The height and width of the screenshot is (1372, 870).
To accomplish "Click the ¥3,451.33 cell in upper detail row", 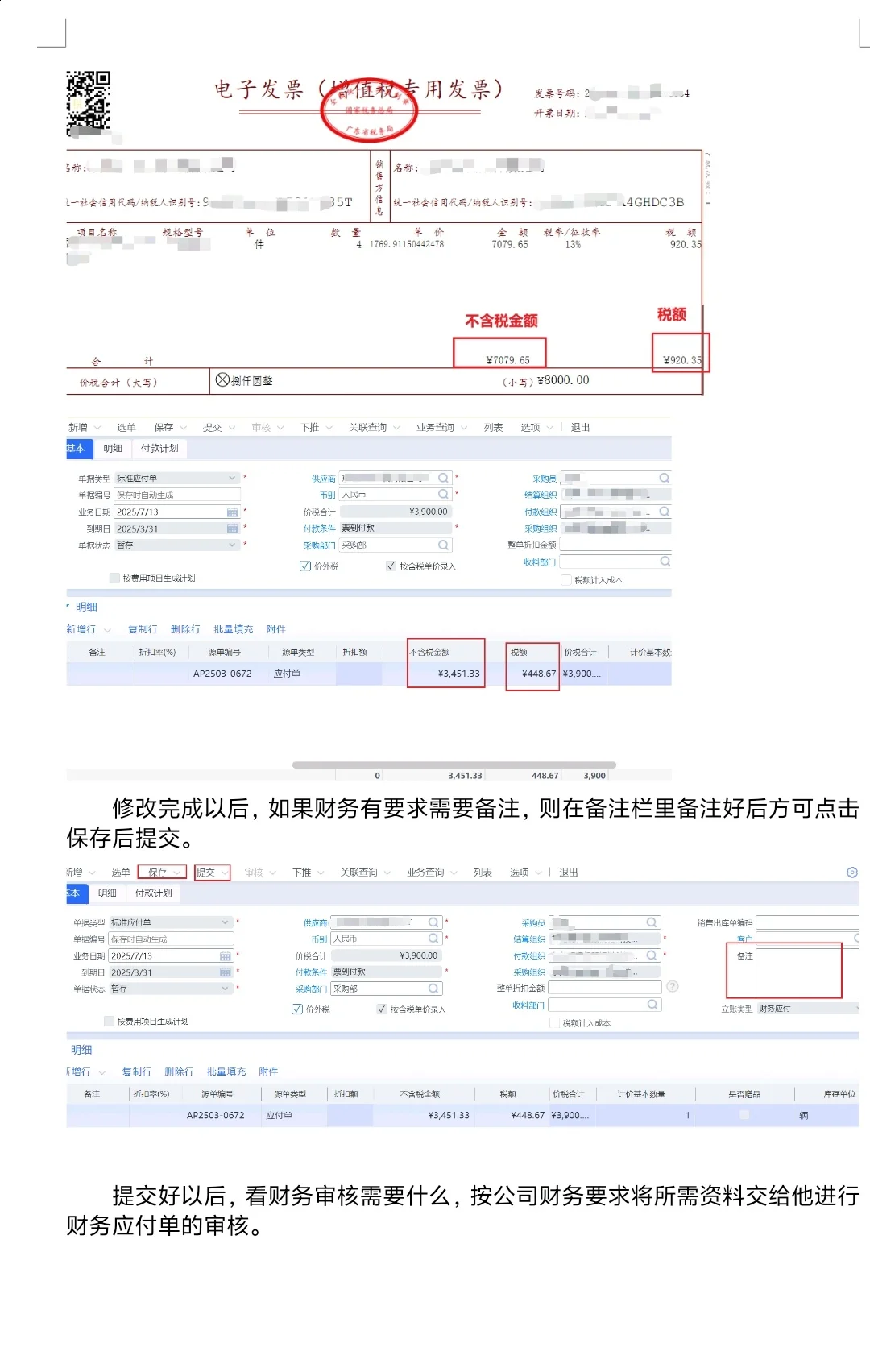I will [x=445, y=674].
